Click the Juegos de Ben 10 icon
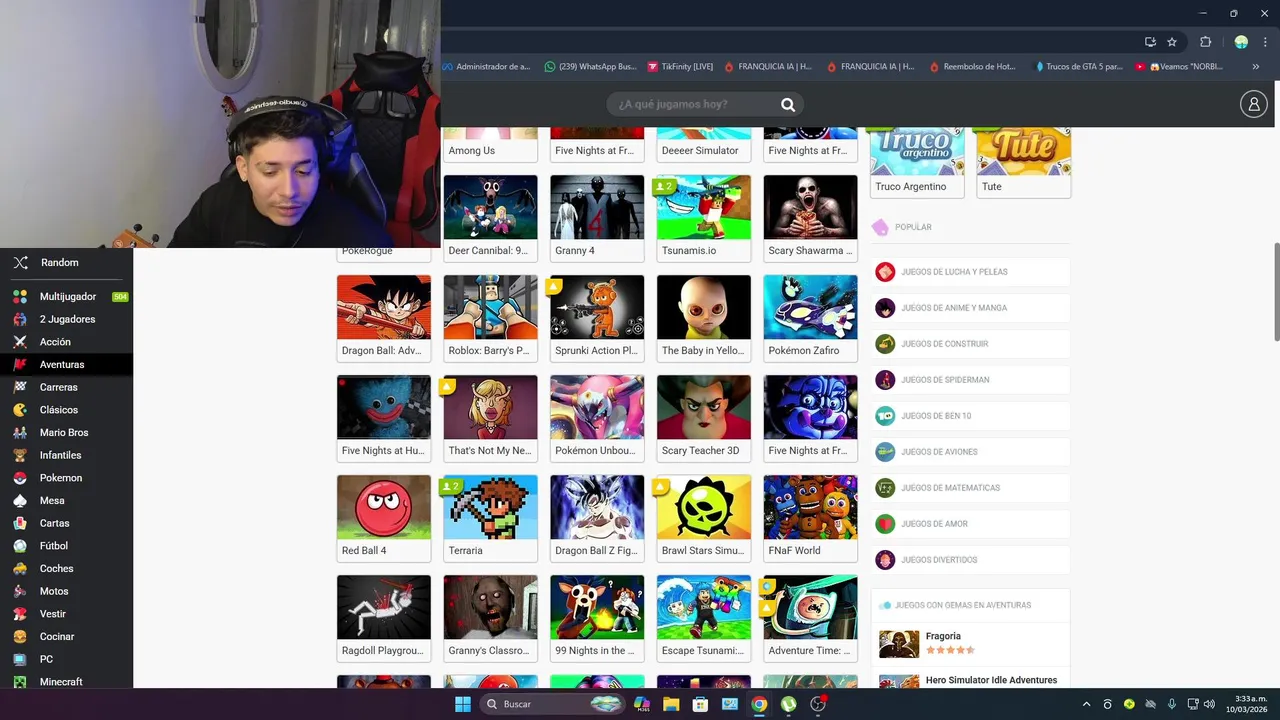Viewport: 1280px width, 720px height. pos(885,416)
